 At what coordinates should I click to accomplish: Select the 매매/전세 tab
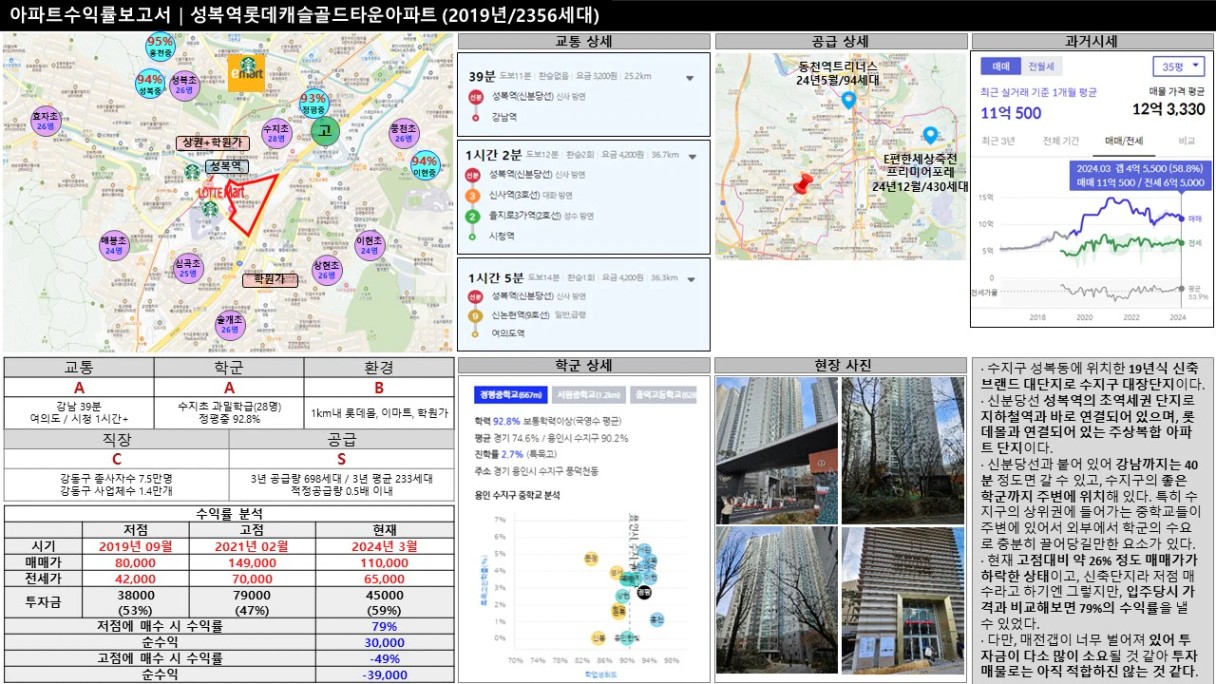click(1124, 141)
